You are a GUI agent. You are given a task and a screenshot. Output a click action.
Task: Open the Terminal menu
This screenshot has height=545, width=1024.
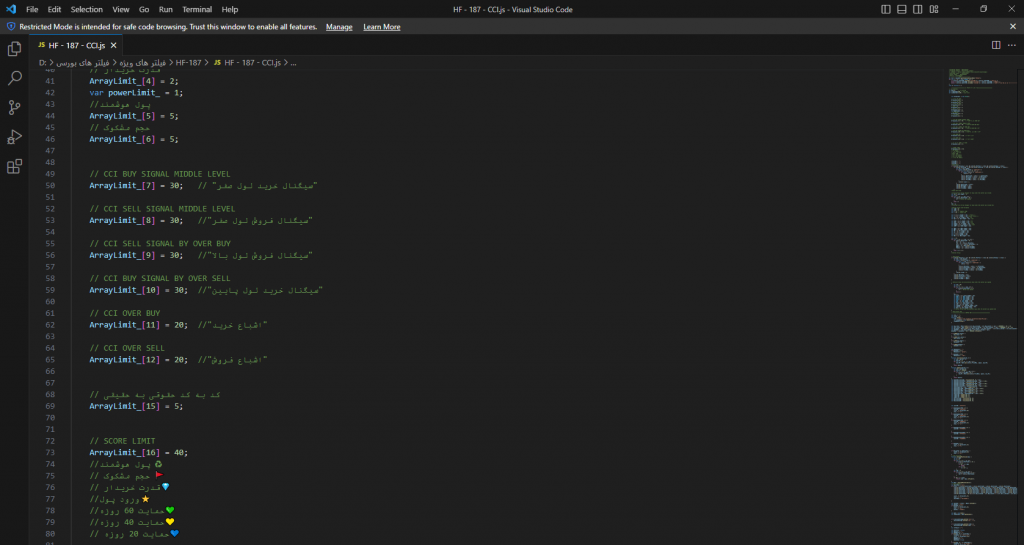point(197,9)
